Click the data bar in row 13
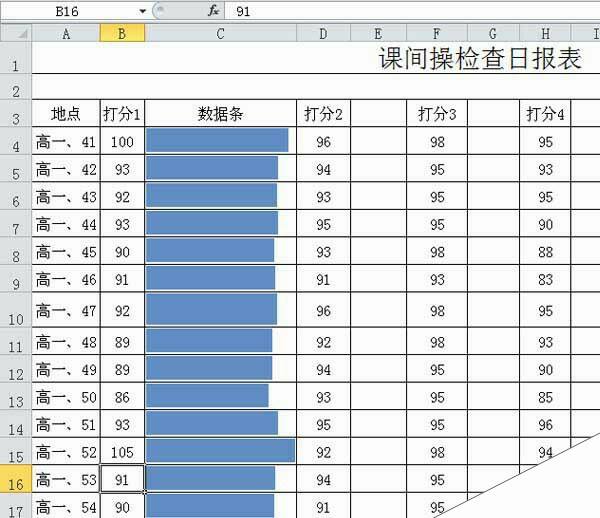This screenshot has height=518, width=600. click(x=207, y=396)
